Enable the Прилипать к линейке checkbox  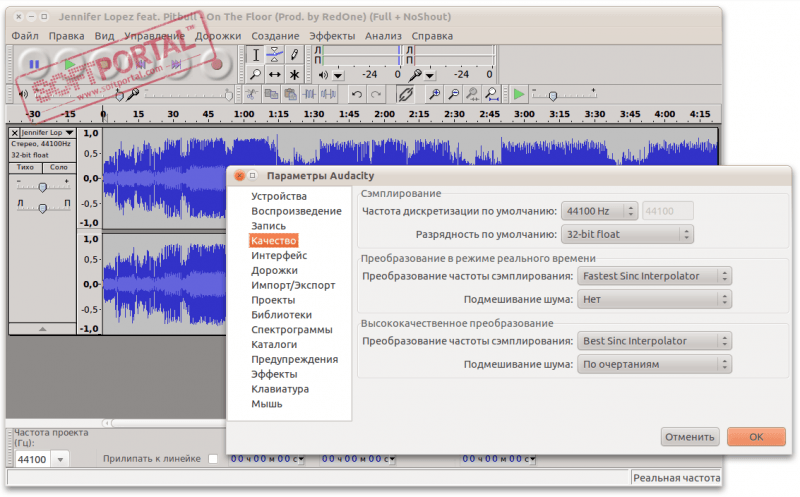(212, 459)
